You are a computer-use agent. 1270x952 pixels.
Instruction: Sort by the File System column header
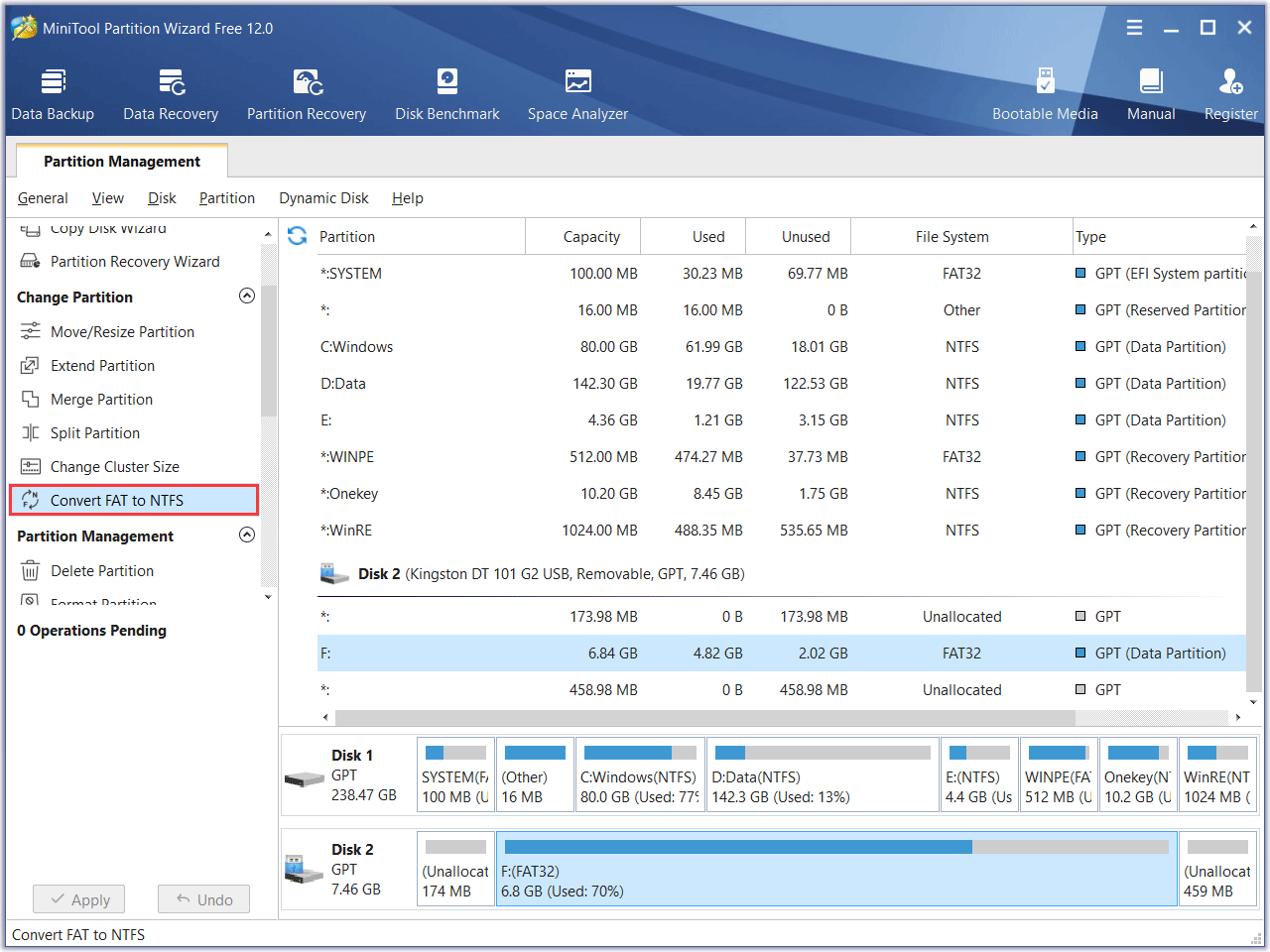961,236
